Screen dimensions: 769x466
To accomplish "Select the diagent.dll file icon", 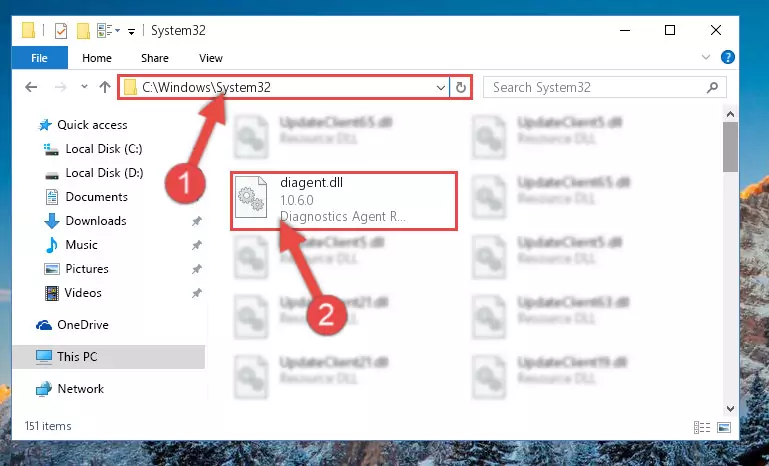I will (x=251, y=198).
